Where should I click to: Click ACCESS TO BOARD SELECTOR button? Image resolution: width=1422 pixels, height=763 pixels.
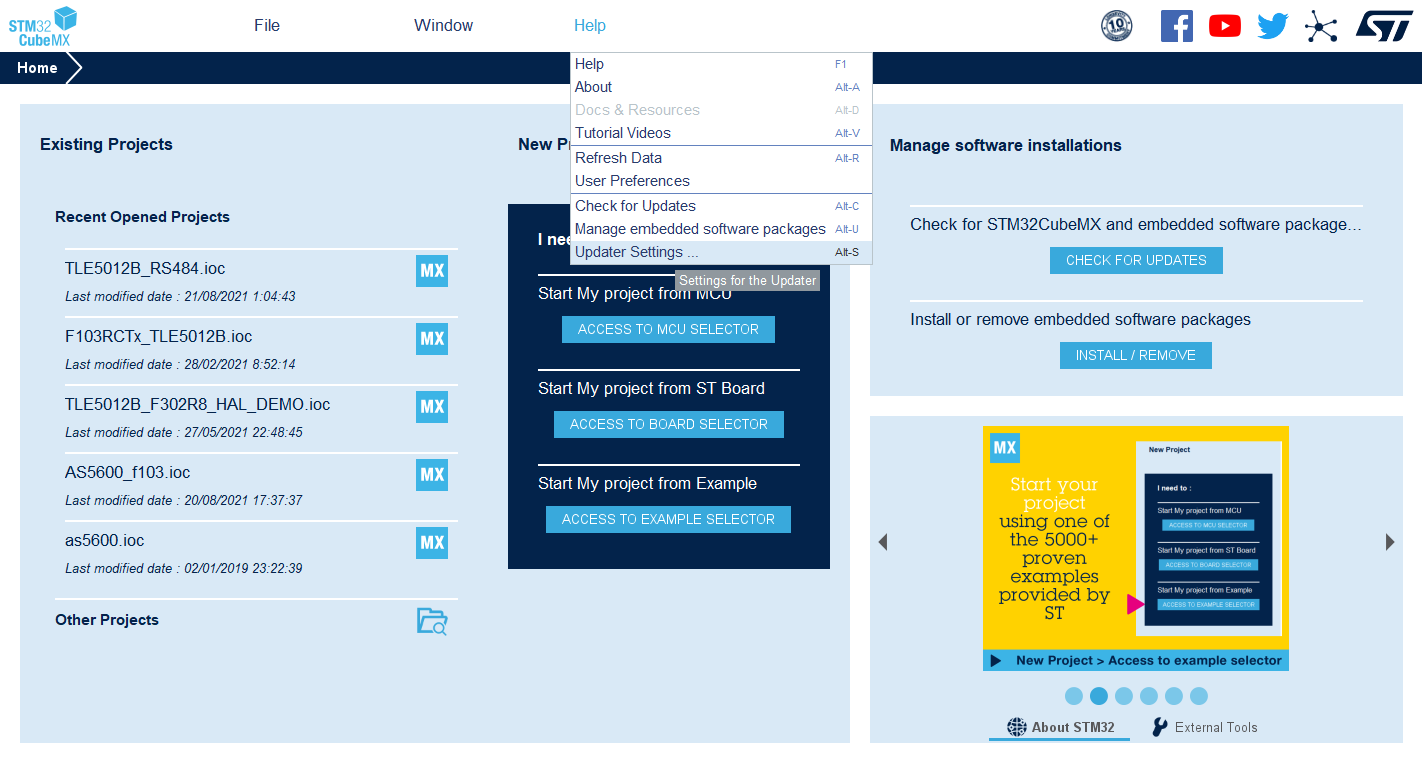pos(669,424)
